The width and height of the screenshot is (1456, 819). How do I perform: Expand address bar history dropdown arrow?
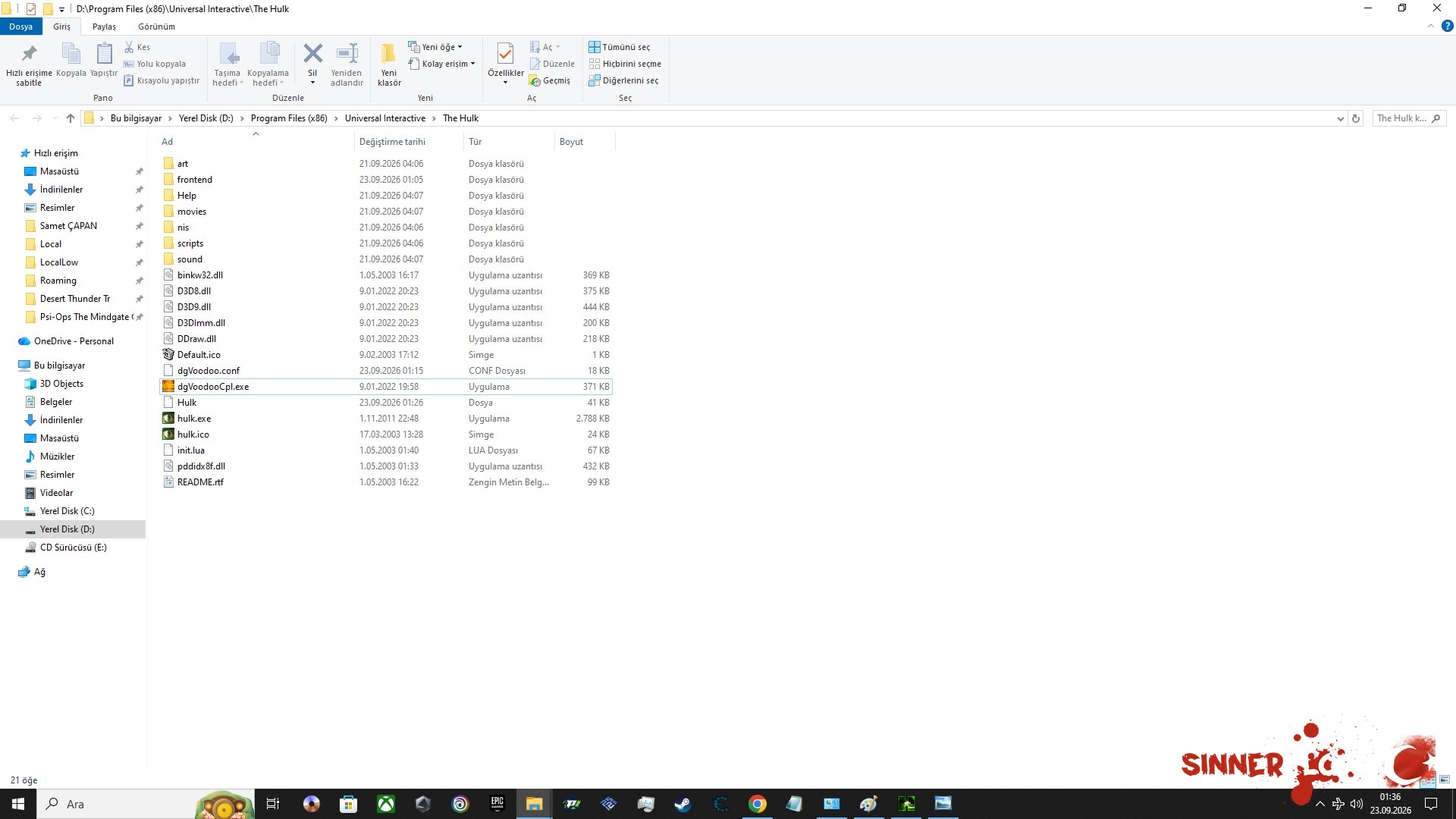[x=1340, y=118]
